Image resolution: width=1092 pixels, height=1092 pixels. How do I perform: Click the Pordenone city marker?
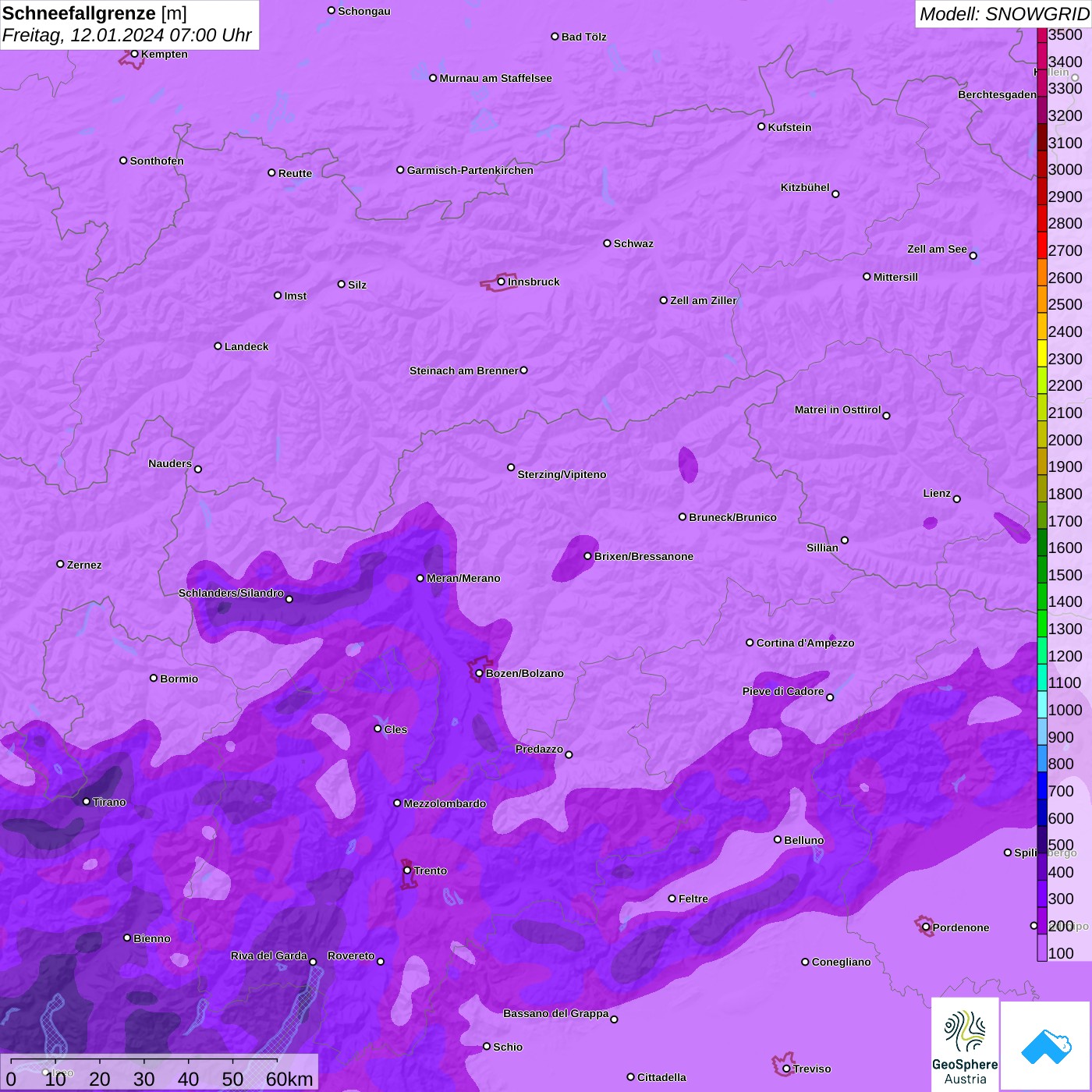pos(927,927)
